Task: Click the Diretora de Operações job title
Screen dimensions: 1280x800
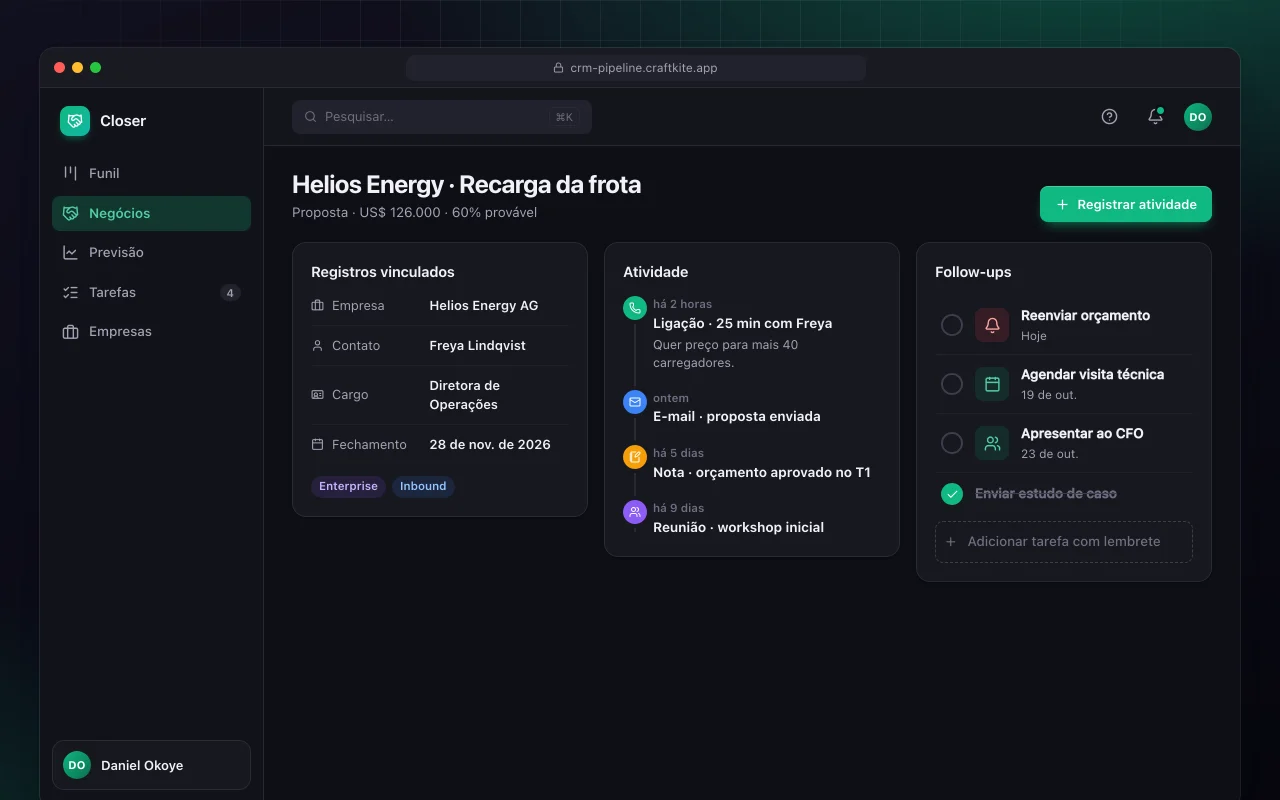Action: tap(464, 395)
